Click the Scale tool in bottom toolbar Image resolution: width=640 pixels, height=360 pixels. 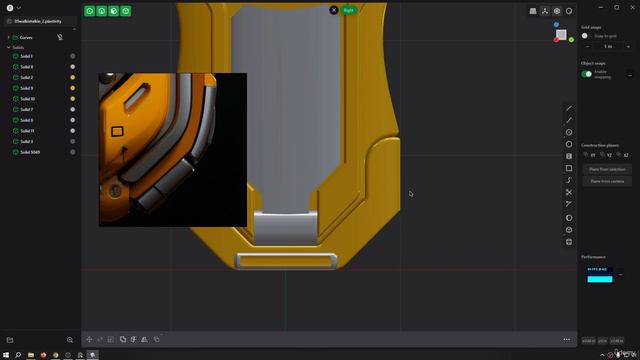coord(111,339)
